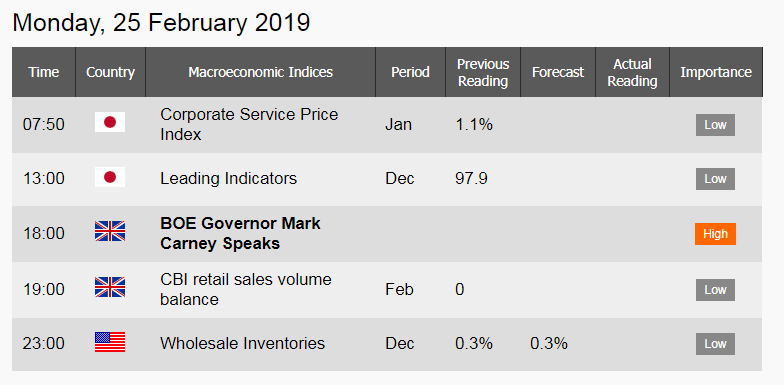Select the Low badge in Leading Indicators row
This screenshot has width=784, height=385.
pyautogui.click(x=715, y=179)
